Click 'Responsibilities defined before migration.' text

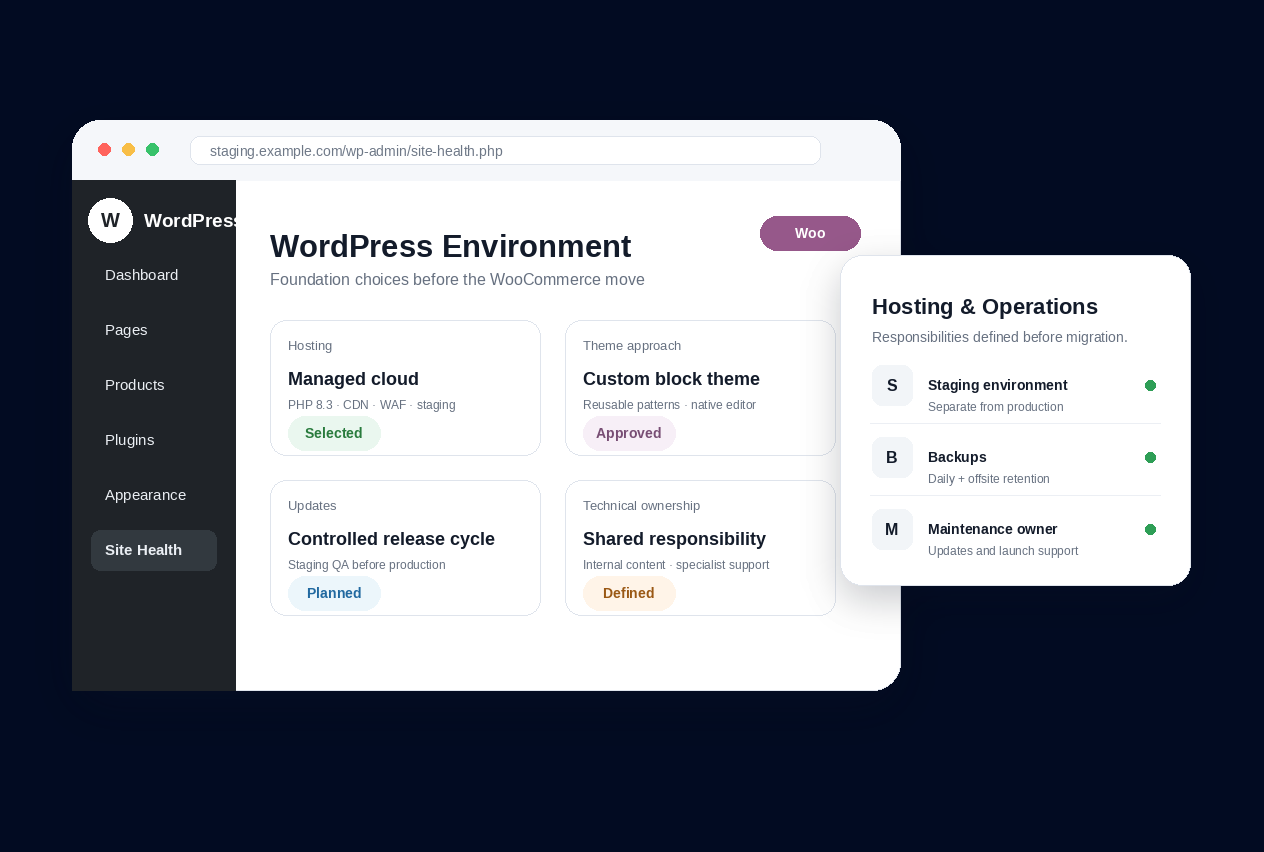(x=1000, y=337)
